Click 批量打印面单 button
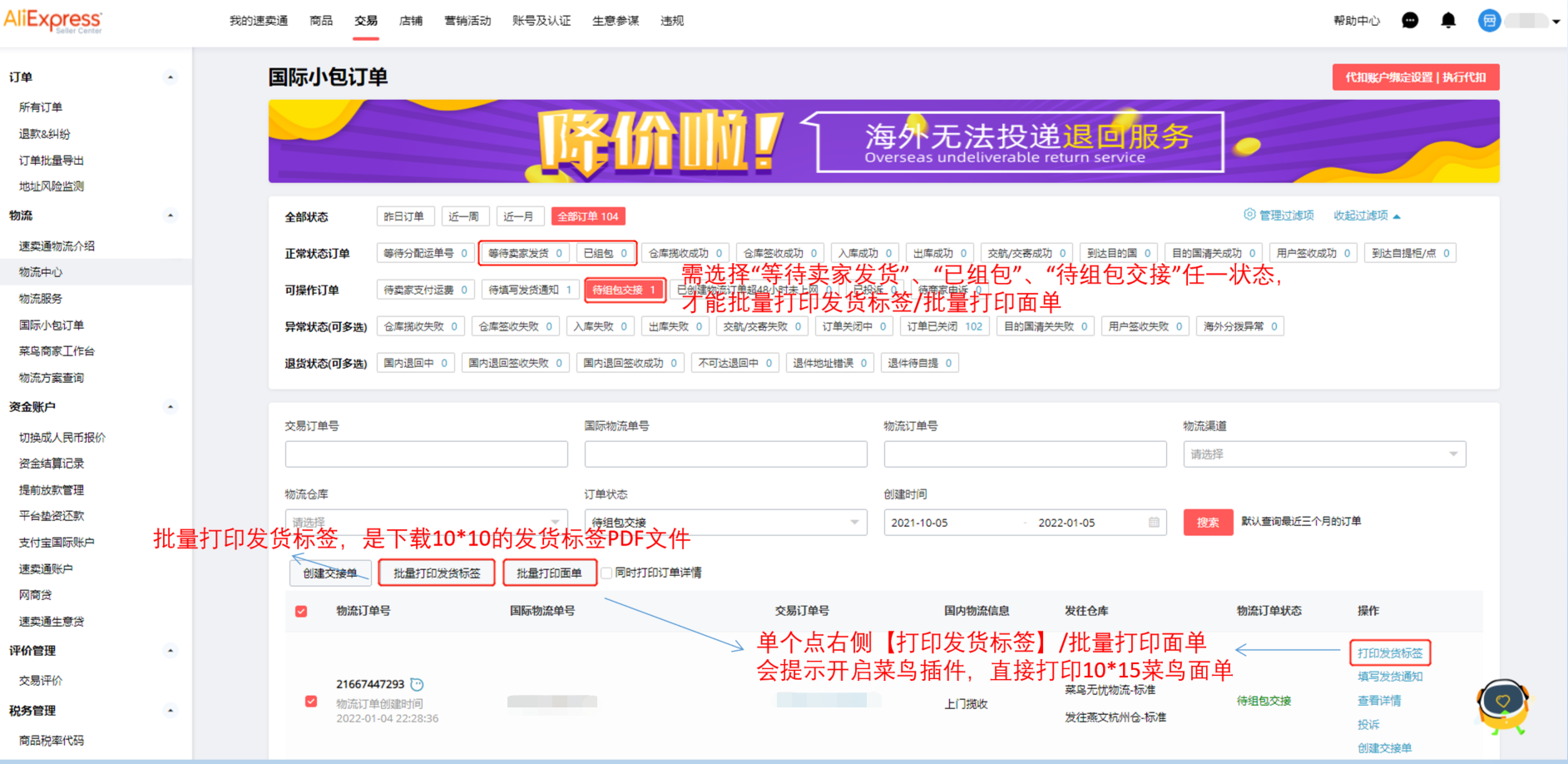Screen dimensions: 1568x764 pos(549,573)
